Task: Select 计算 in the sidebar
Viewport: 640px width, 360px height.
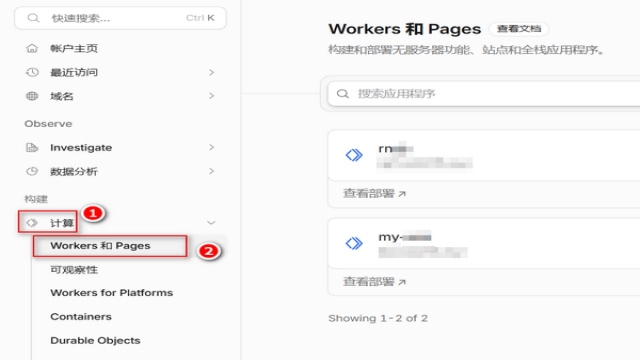Action: point(62,222)
